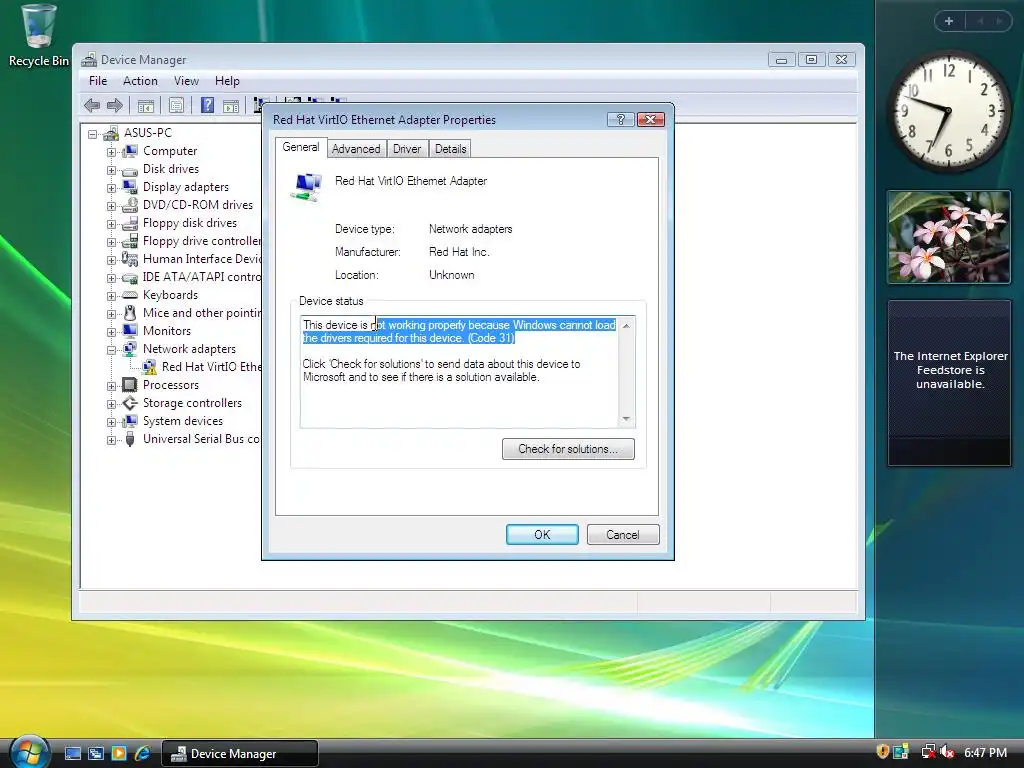Select Storage controllers category
This screenshot has height=768, width=1024.
192,404
